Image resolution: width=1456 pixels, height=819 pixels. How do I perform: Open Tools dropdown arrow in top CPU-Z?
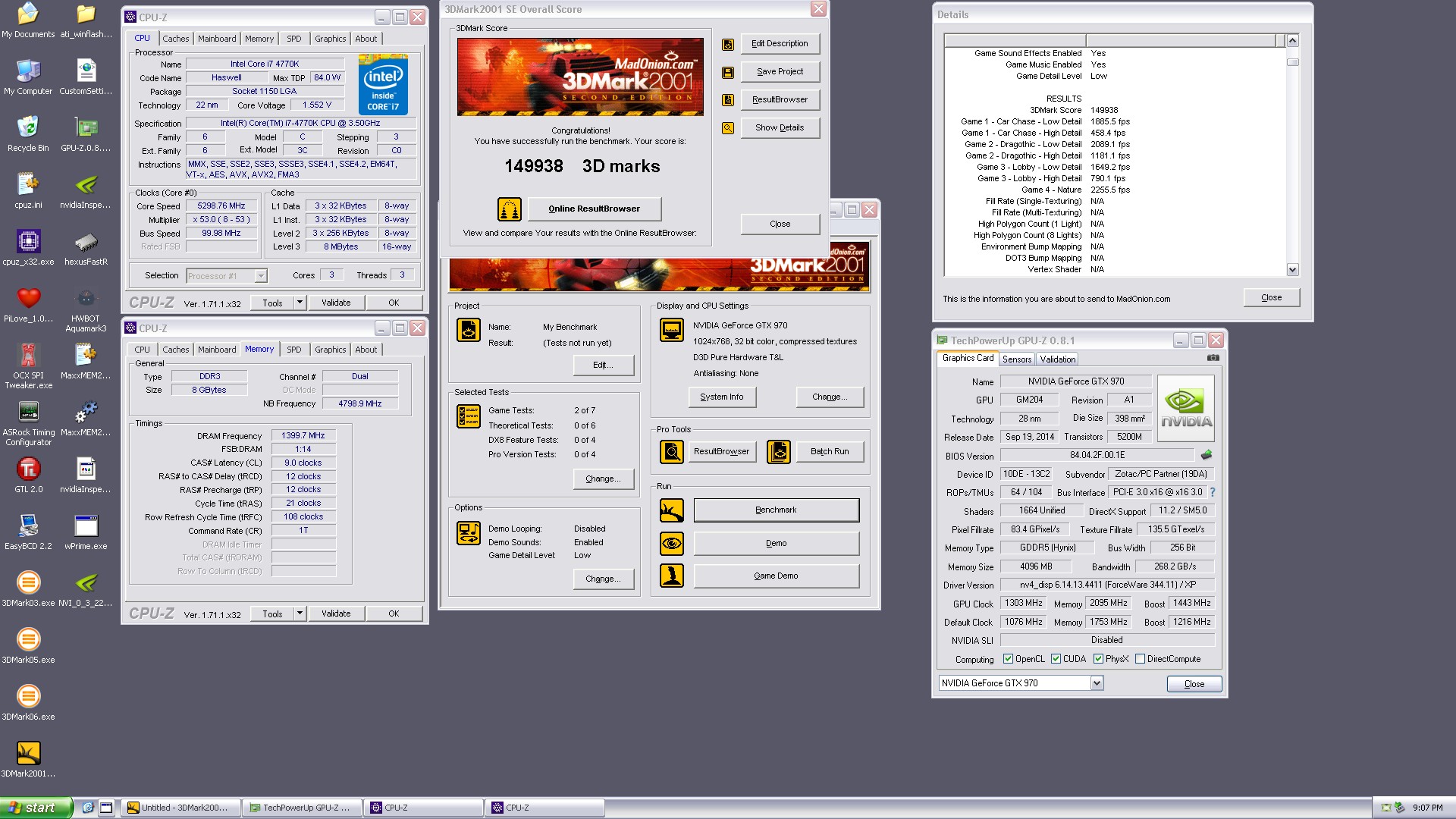point(300,303)
